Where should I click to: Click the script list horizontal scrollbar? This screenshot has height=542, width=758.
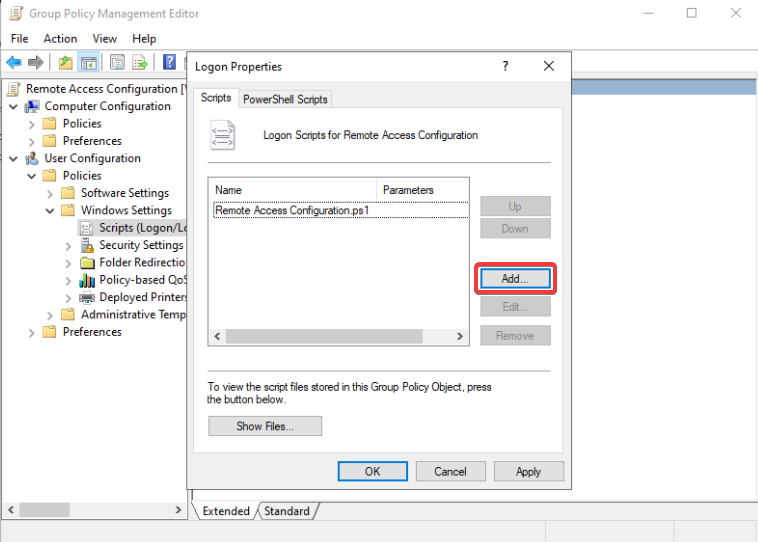(338, 337)
